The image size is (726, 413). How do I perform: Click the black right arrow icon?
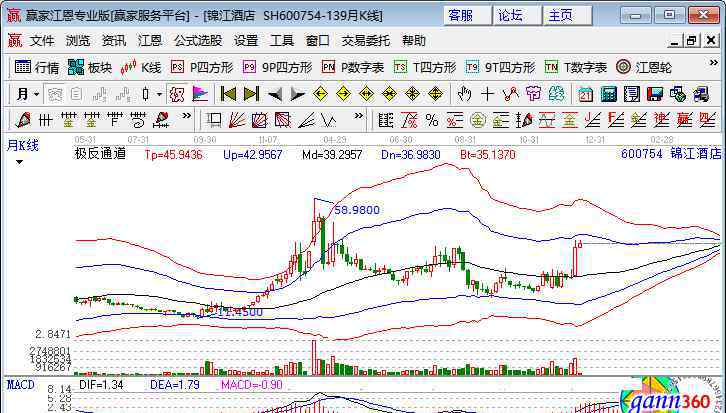(297, 95)
